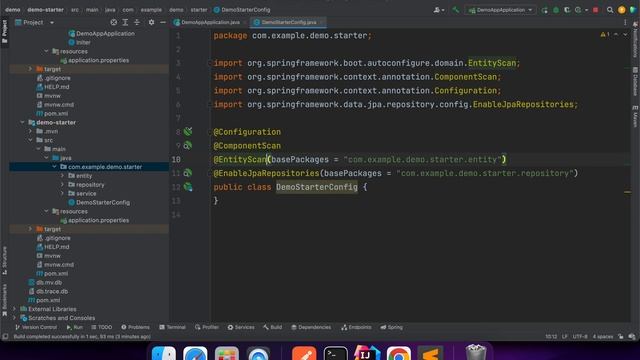
Task: Open Chrome from the dock
Action: (399, 353)
